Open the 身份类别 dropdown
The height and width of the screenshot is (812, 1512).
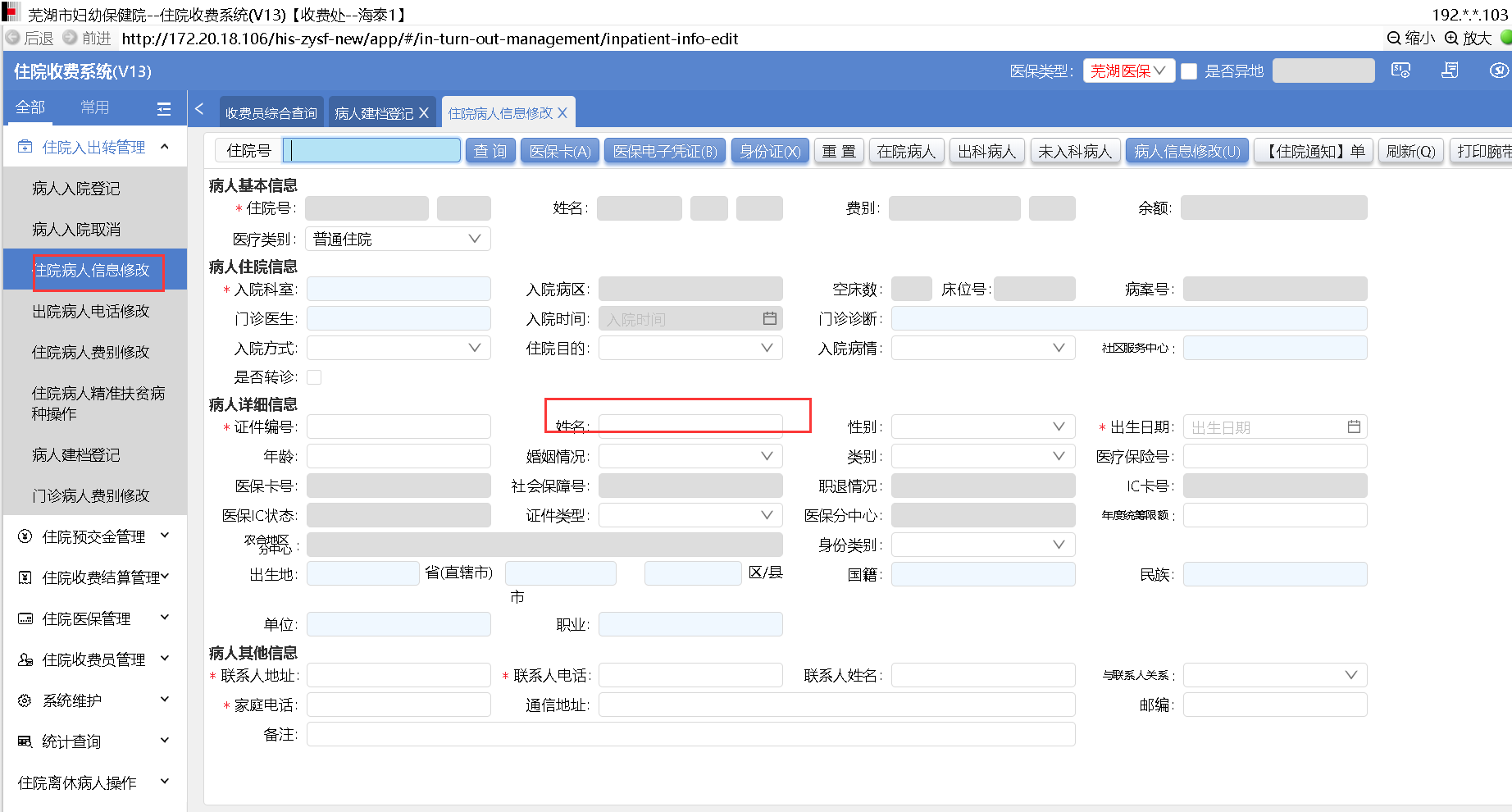(983, 545)
